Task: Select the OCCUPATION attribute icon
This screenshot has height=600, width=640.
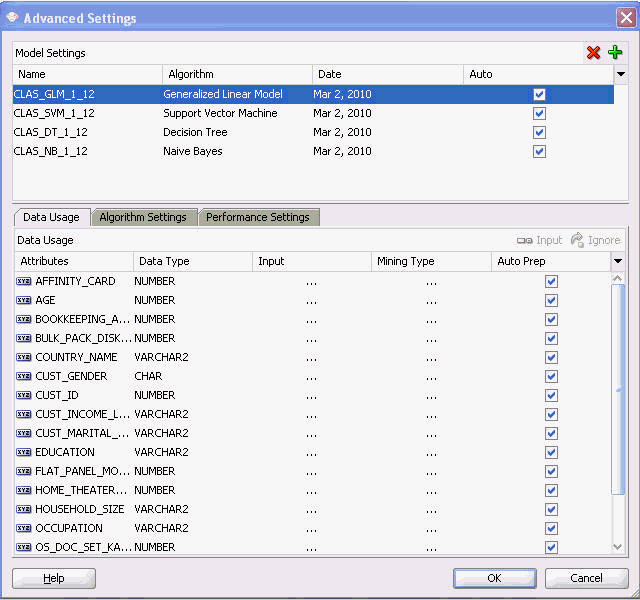Action: 24,528
